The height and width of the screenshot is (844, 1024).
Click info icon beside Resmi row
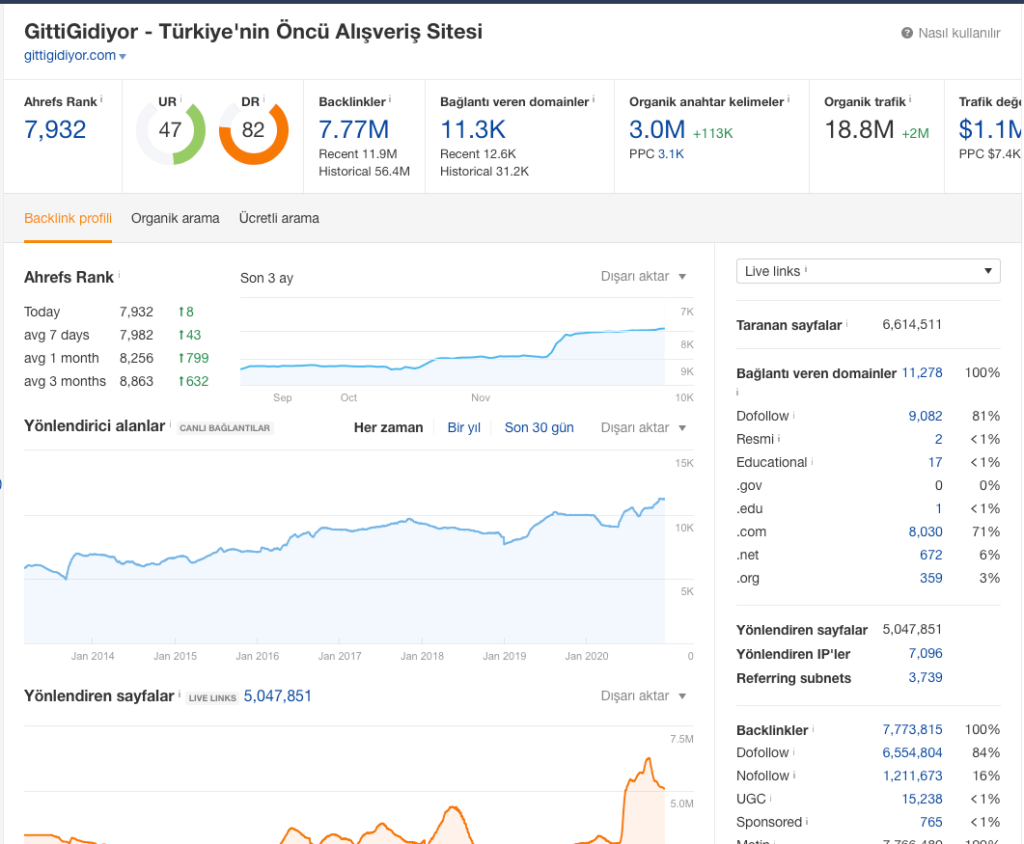pyautogui.click(x=778, y=438)
